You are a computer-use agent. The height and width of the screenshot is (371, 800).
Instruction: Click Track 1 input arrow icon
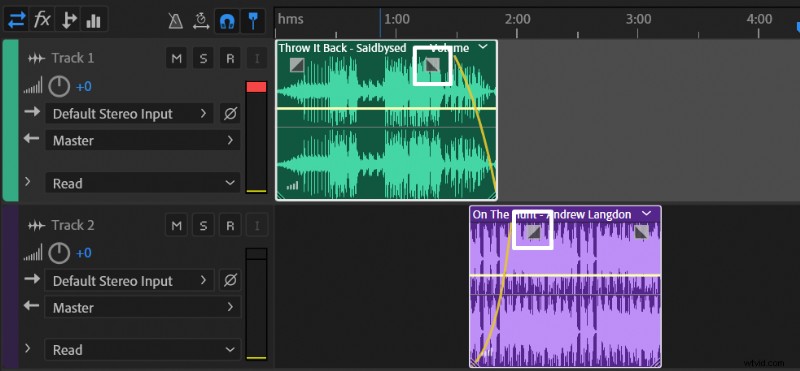click(32, 112)
